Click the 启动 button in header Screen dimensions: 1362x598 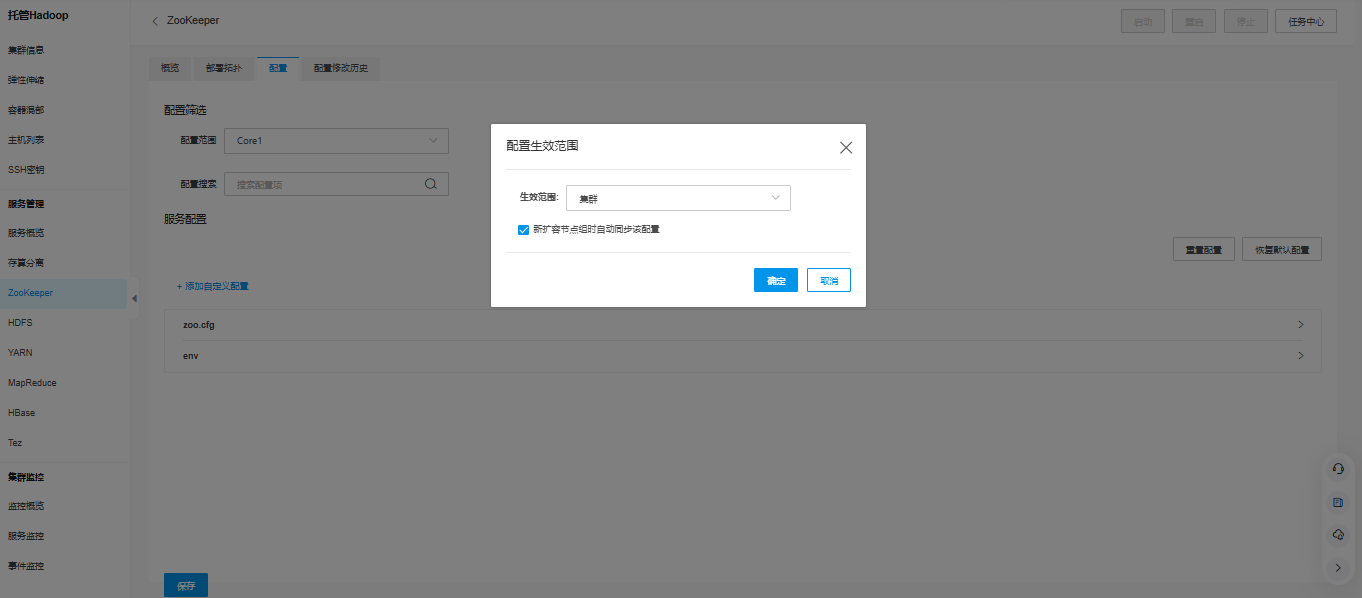pos(1142,21)
